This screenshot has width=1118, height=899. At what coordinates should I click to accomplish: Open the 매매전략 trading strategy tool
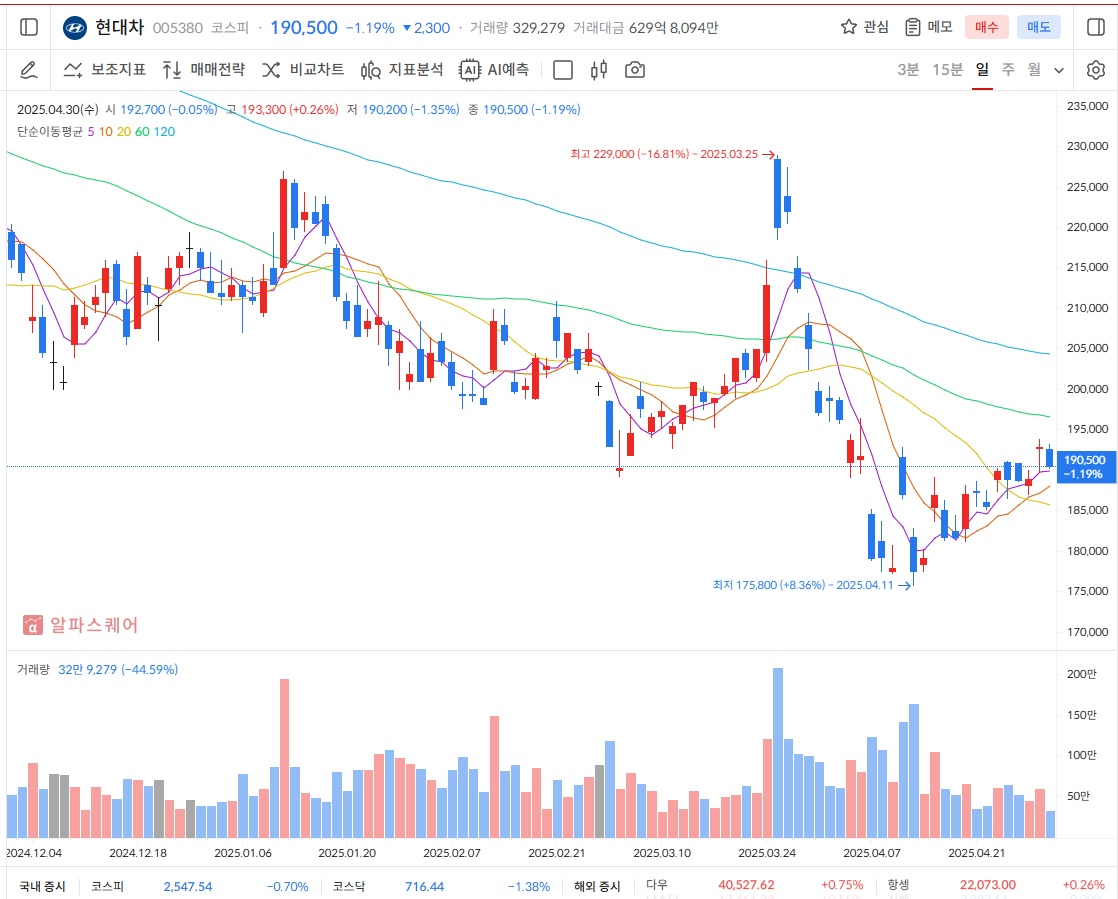203,70
